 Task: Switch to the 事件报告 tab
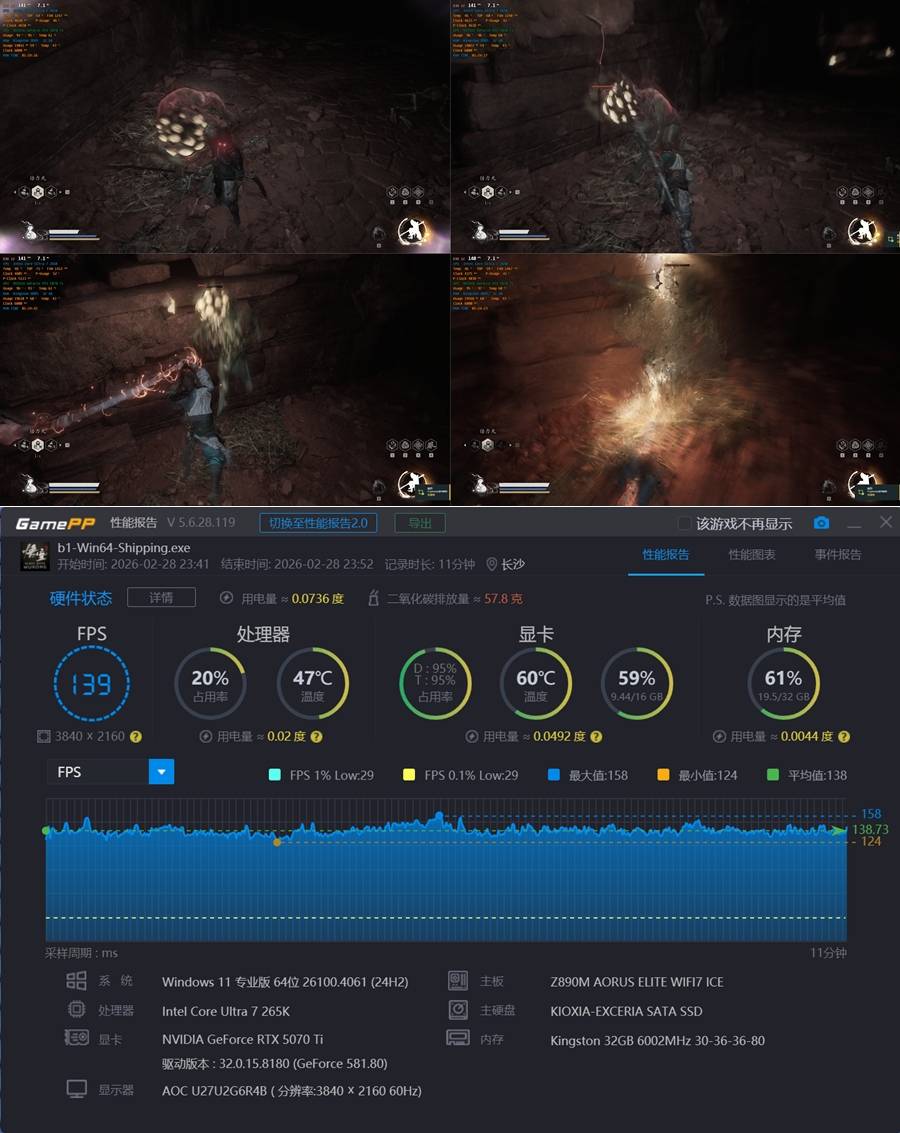(838, 555)
